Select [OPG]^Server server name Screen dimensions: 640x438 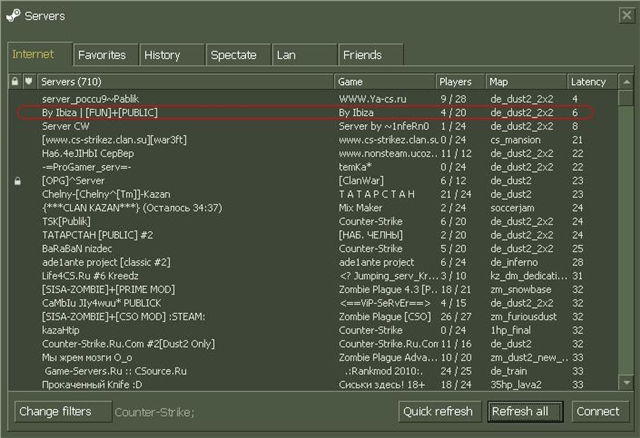73,181
